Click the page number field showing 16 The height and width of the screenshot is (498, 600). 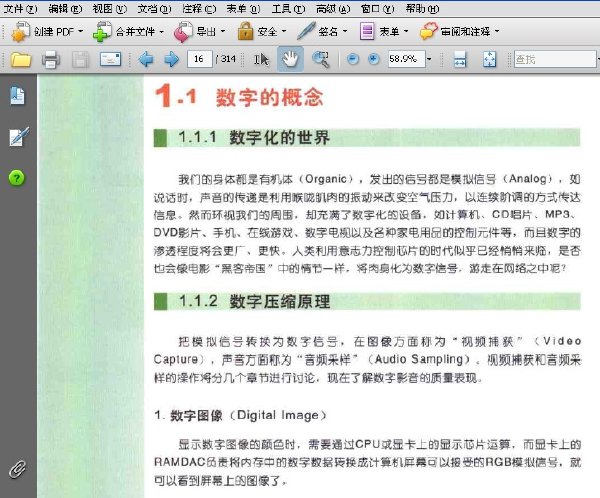pyautogui.click(x=199, y=59)
